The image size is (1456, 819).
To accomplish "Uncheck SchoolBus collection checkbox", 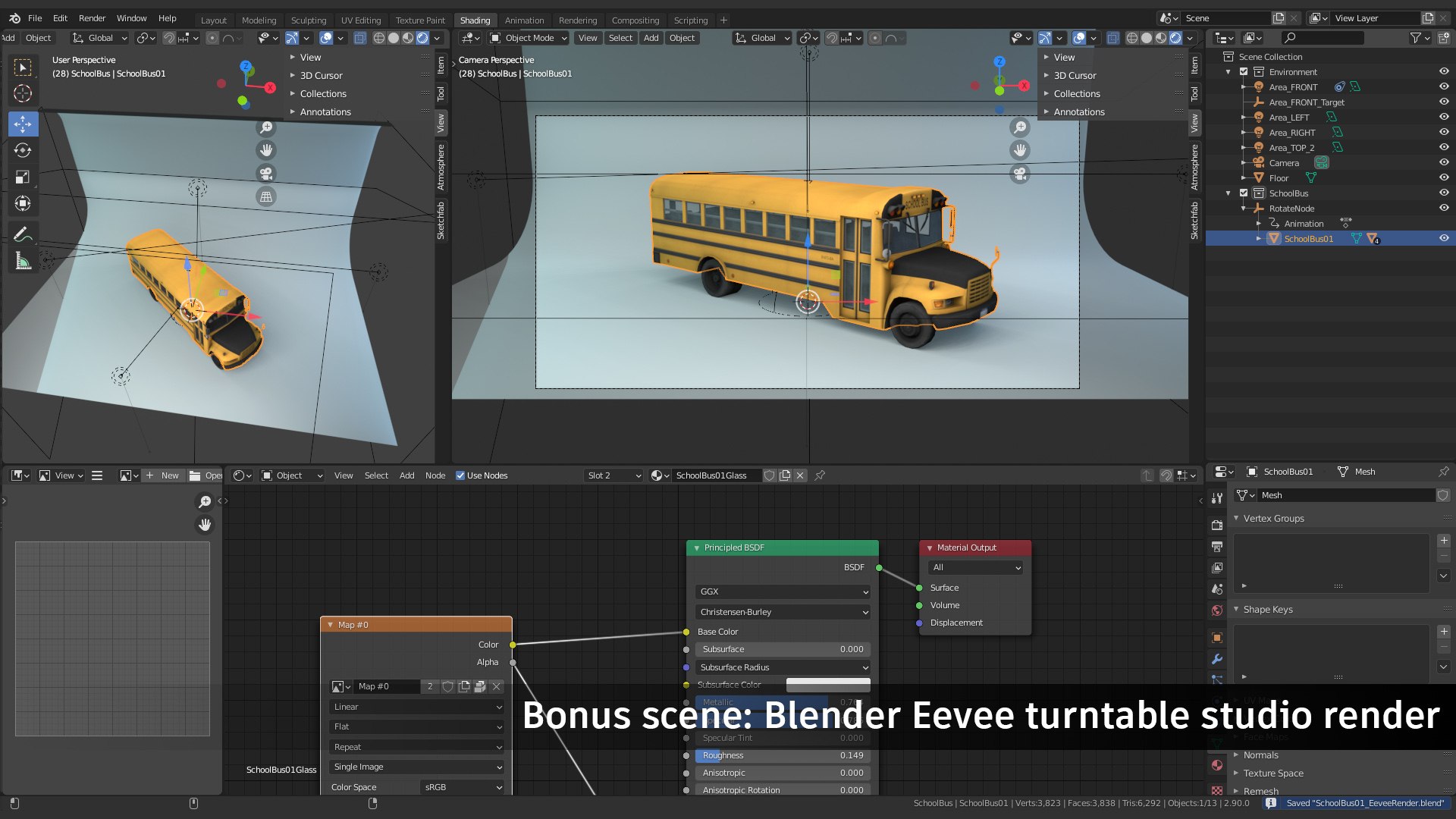I will (x=1244, y=193).
